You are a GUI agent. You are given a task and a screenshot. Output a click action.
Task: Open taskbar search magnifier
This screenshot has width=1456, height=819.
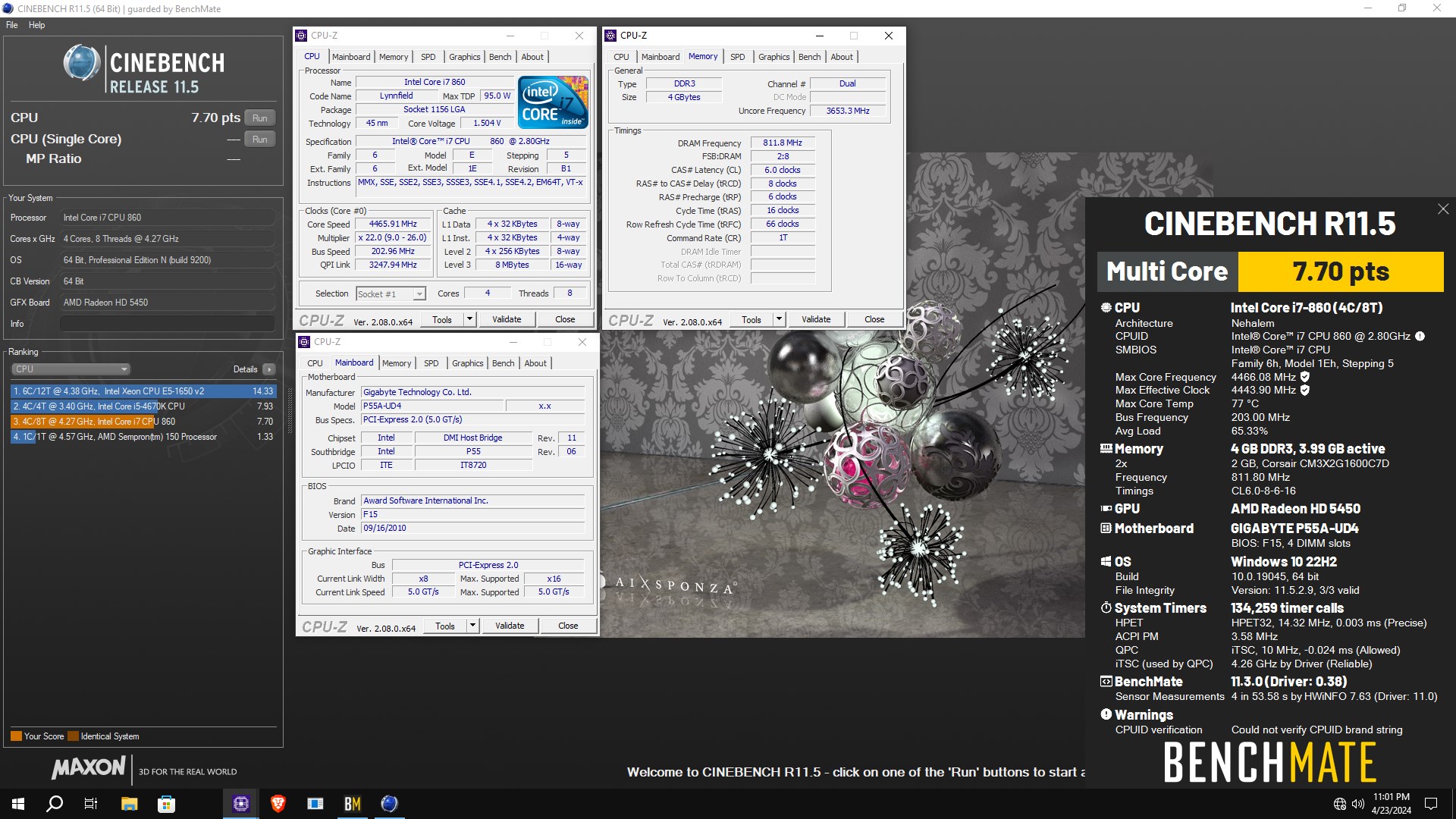tap(55, 804)
